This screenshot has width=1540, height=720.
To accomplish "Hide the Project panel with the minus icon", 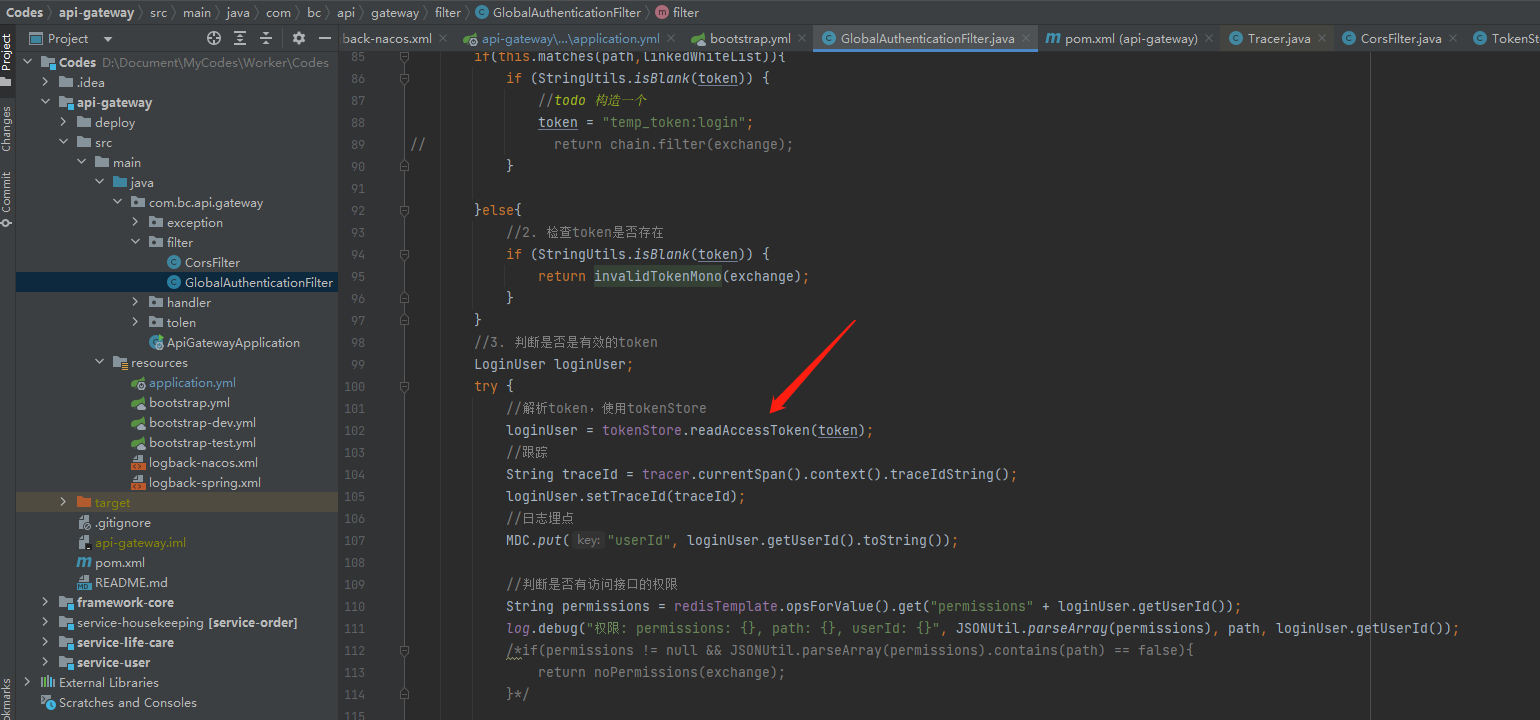I will coord(324,38).
